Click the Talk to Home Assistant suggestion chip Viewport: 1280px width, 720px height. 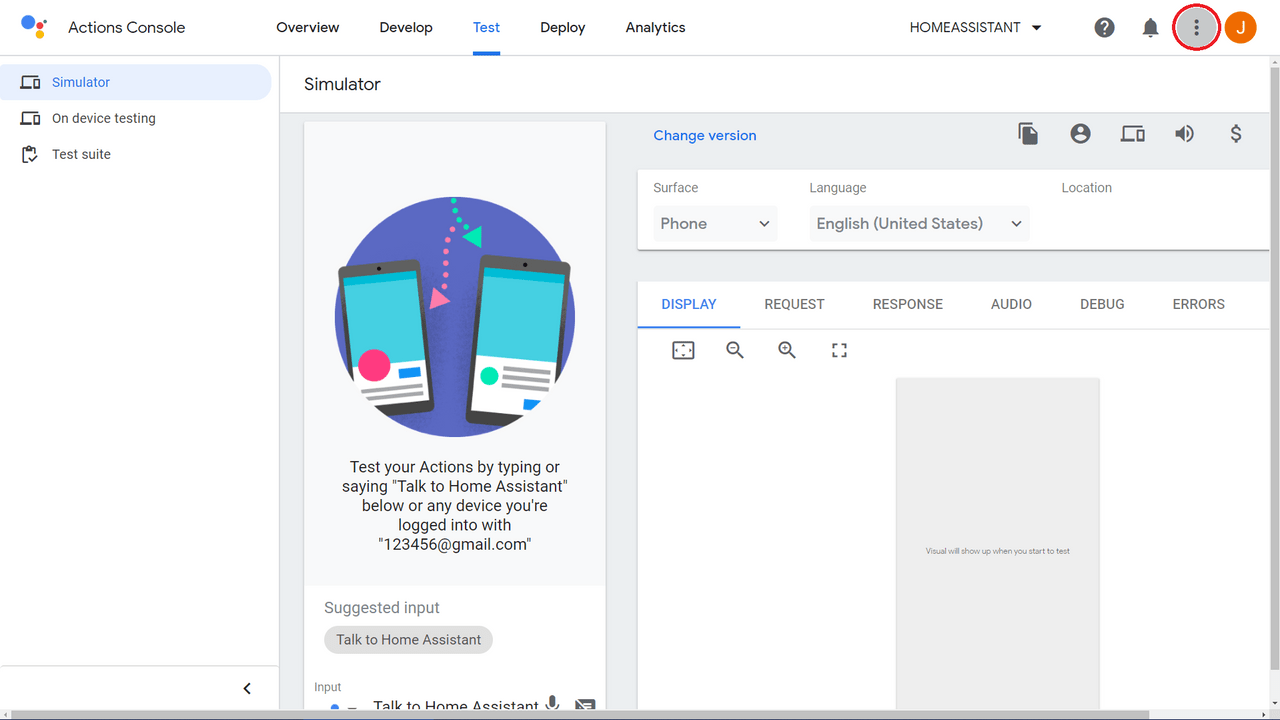tap(409, 640)
